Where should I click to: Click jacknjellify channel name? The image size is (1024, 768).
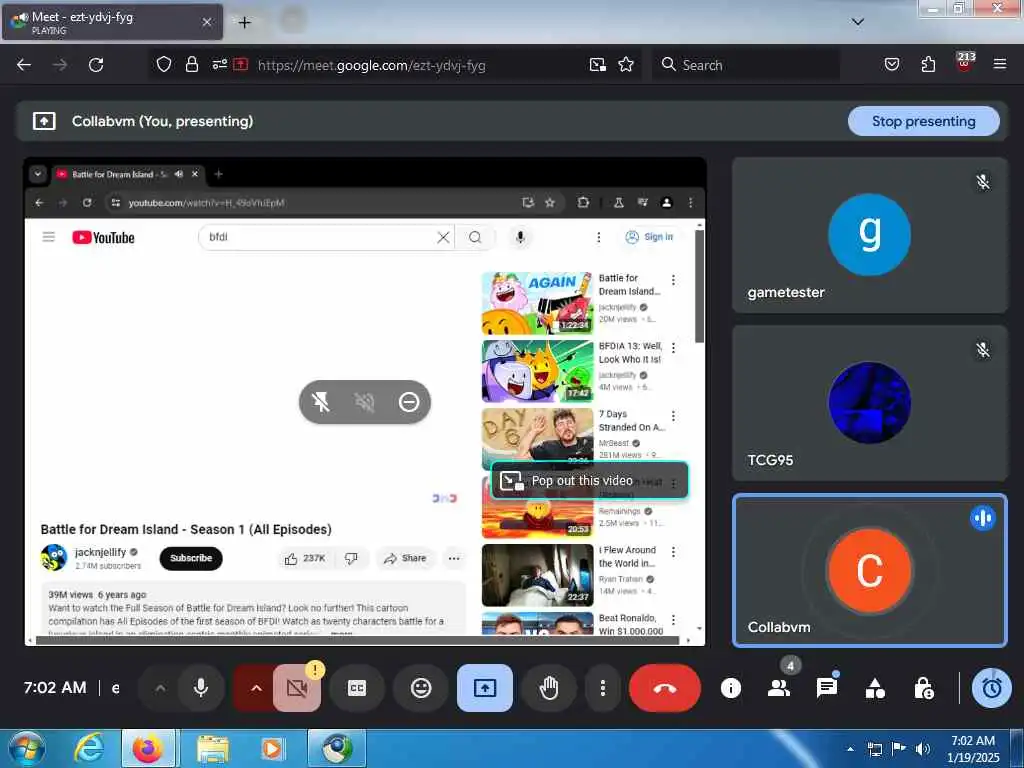(x=100, y=552)
